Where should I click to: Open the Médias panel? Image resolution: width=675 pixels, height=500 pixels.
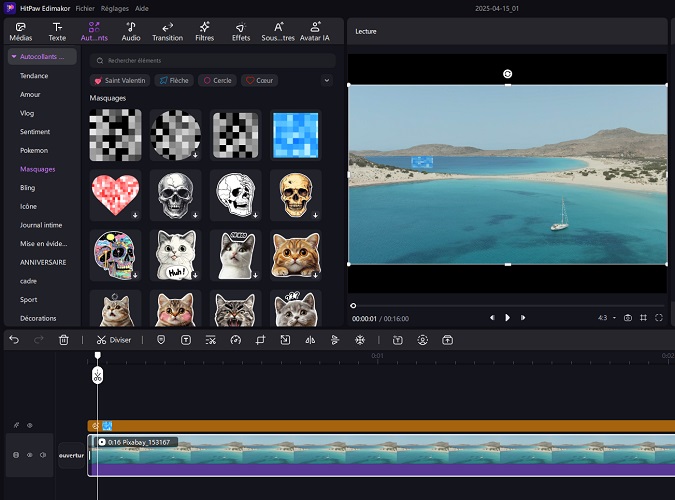(21, 32)
